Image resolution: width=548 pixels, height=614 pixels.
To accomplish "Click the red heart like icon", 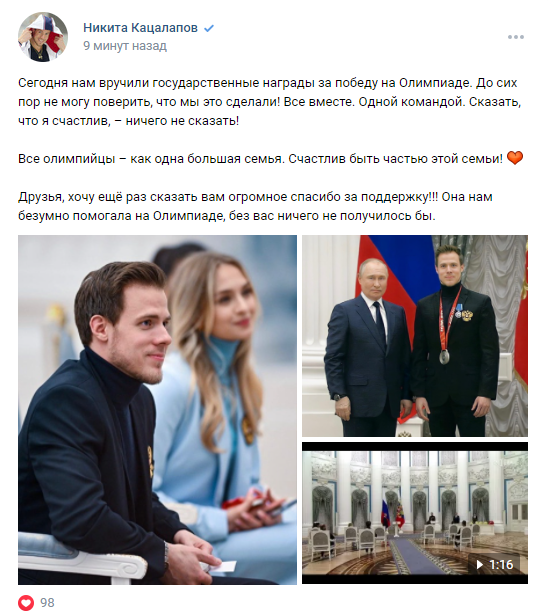I will pos(26,602).
